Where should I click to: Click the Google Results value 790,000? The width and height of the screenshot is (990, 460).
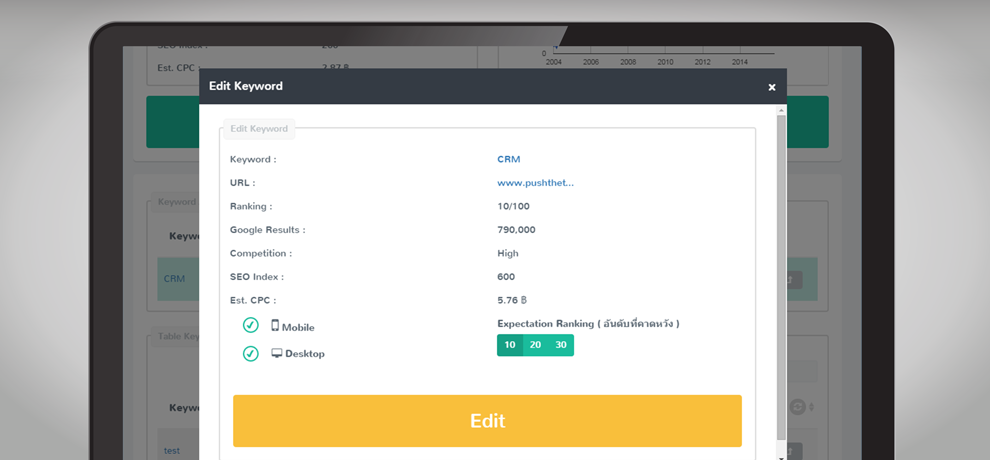[516, 230]
